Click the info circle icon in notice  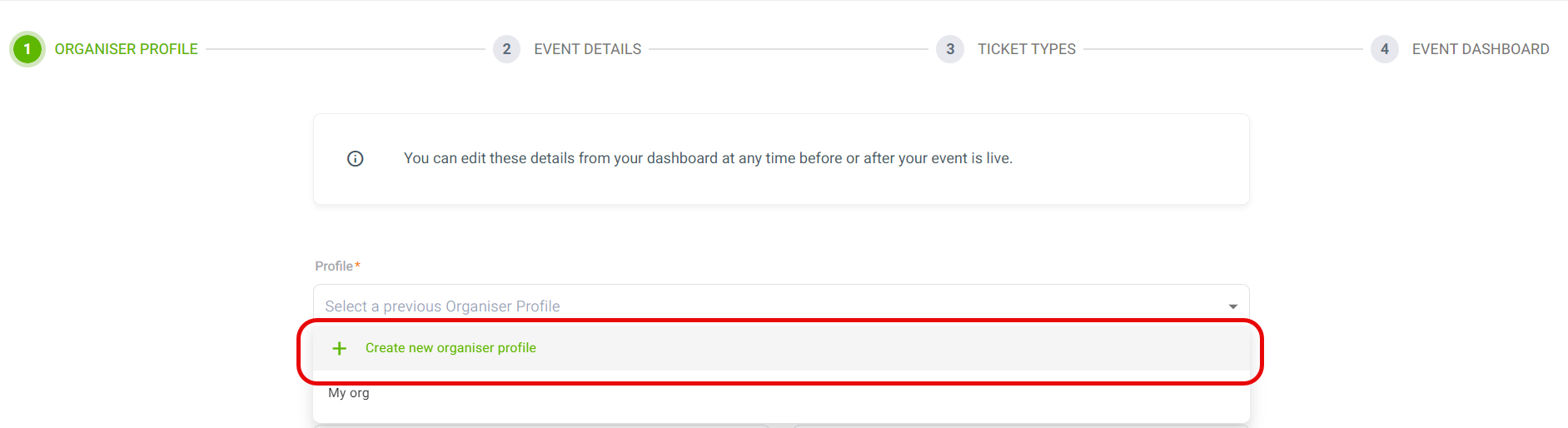click(356, 158)
